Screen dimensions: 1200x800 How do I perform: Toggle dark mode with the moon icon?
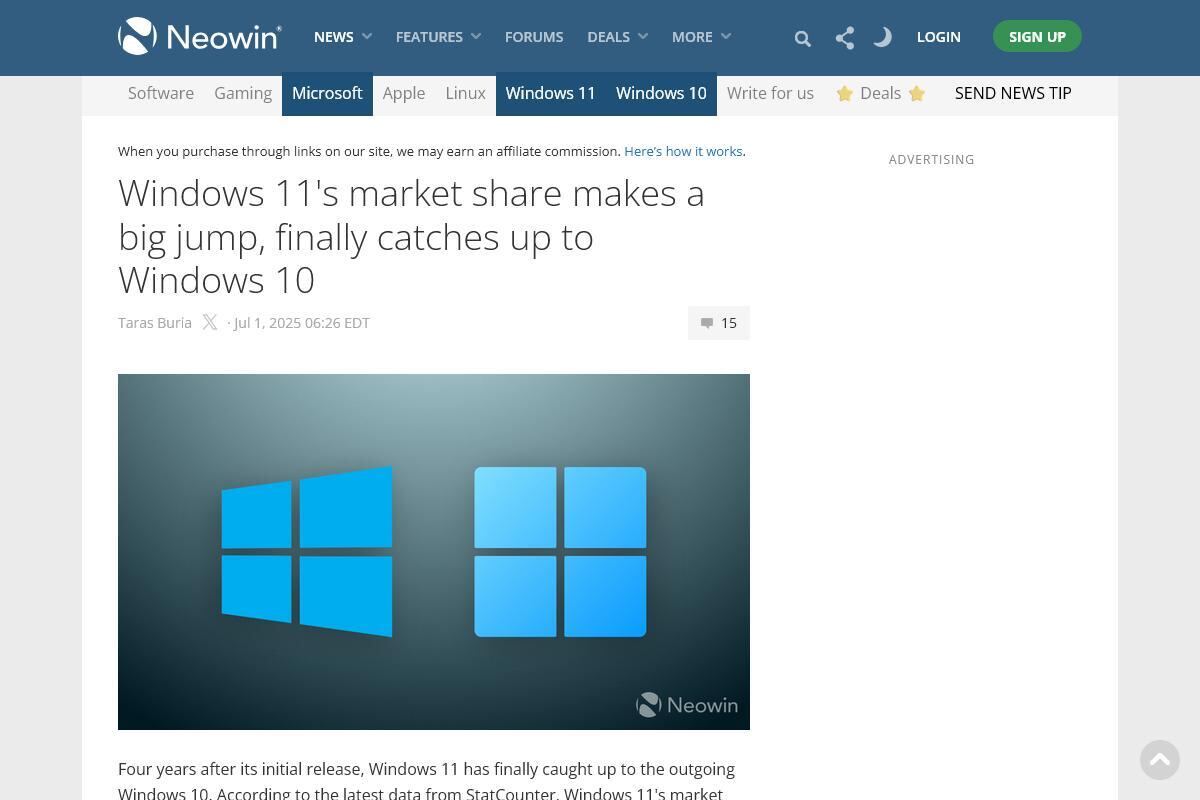[x=882, y=37]
